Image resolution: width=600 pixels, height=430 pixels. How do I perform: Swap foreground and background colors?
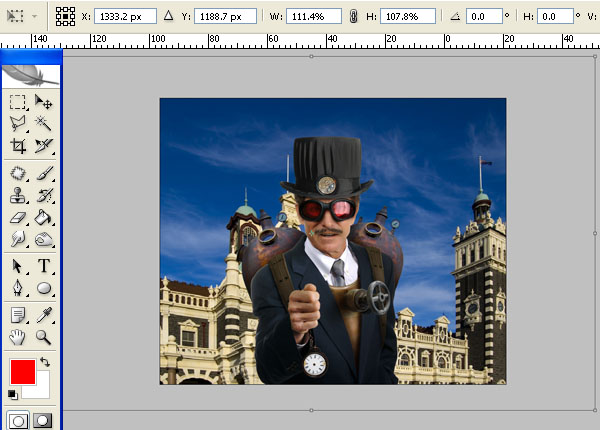(x=45, y=362)
